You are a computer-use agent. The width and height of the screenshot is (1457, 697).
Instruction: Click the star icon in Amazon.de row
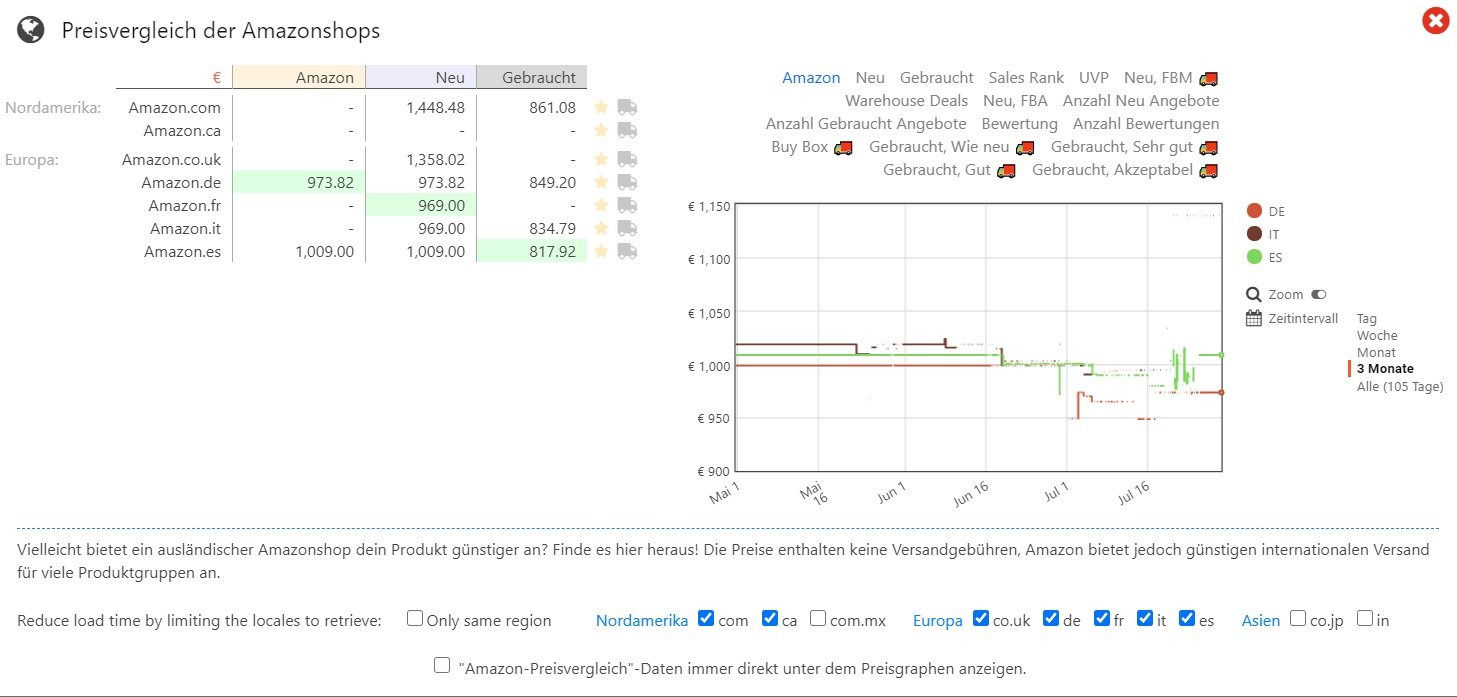[601, 182]
